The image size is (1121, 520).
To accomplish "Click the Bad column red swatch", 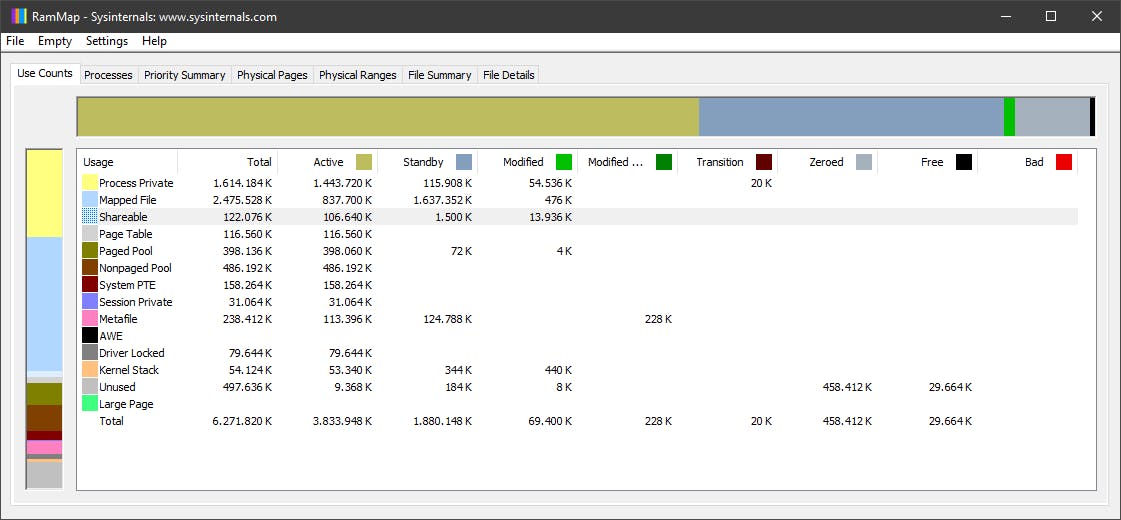I will (x=1064, y=162).
